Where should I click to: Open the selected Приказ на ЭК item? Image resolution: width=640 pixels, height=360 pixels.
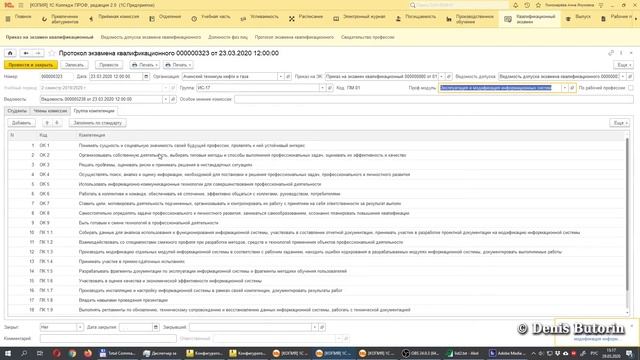click(449, 76)
